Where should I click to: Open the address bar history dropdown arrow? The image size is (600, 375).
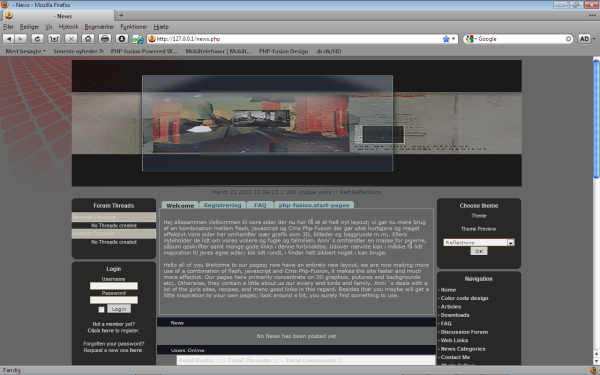[453, 39]
